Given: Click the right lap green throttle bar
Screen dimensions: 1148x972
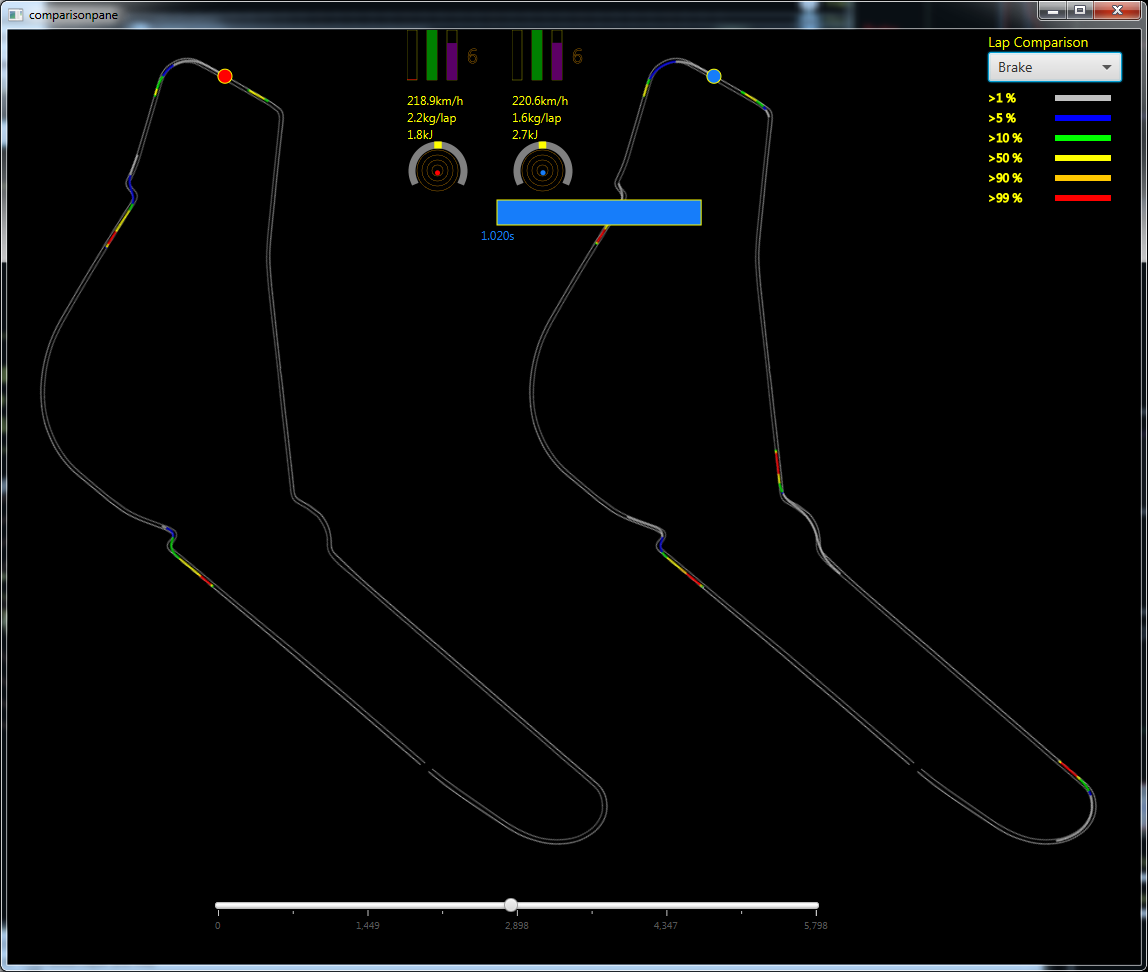Looking at the screenshot, I should tap(537, 55).
